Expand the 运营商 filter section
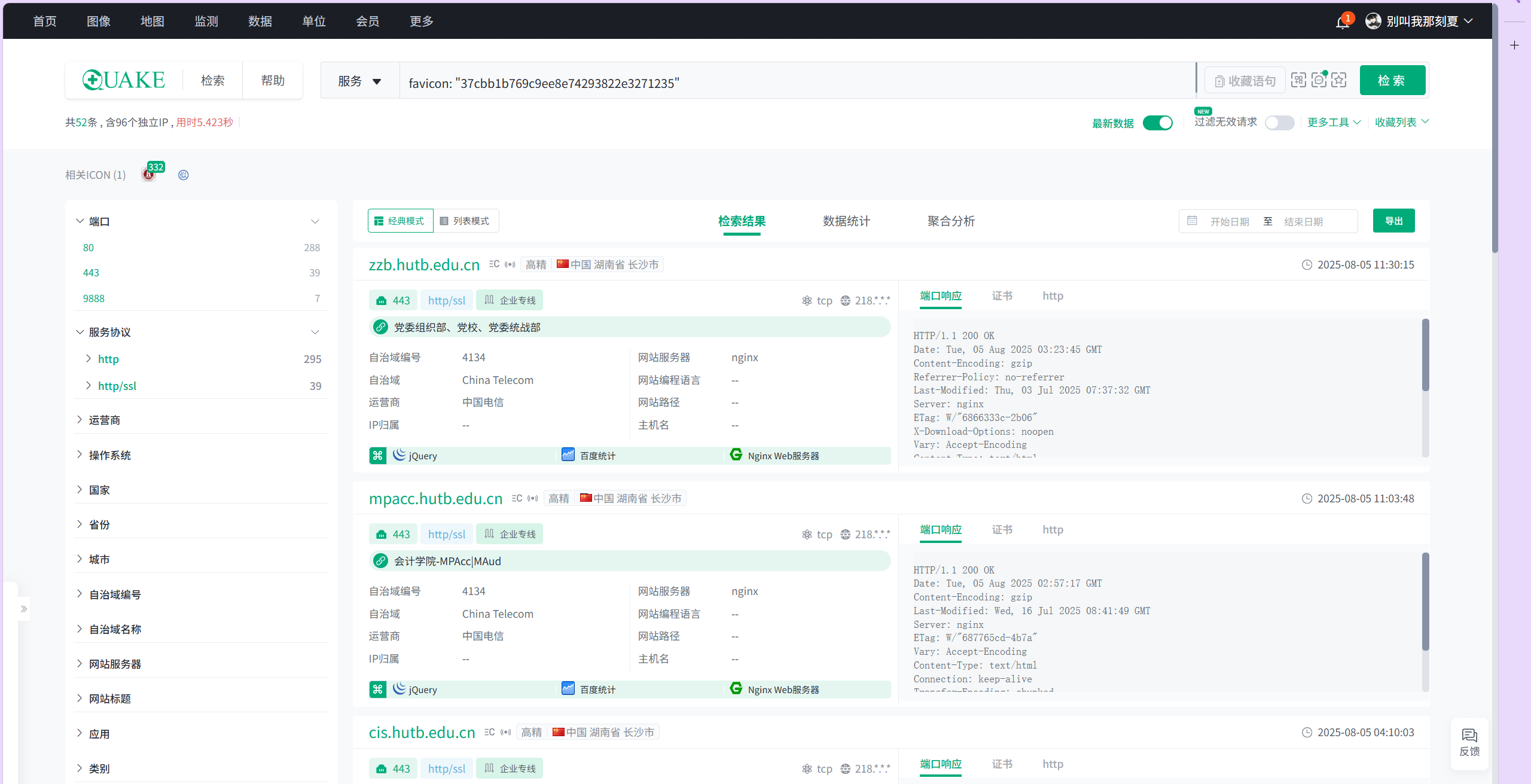The image size is (1531, 784). tap(105, 420)
